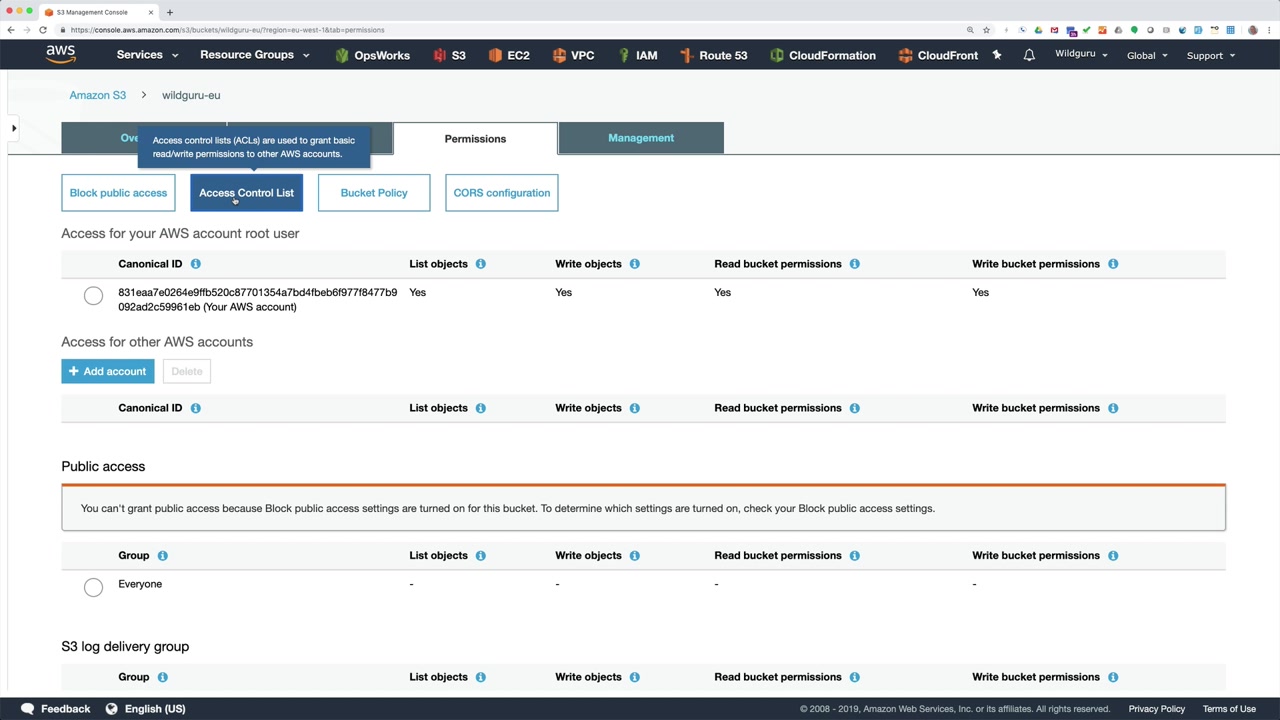Jump to the IAM service shortcut

click(x=638, y=55)
